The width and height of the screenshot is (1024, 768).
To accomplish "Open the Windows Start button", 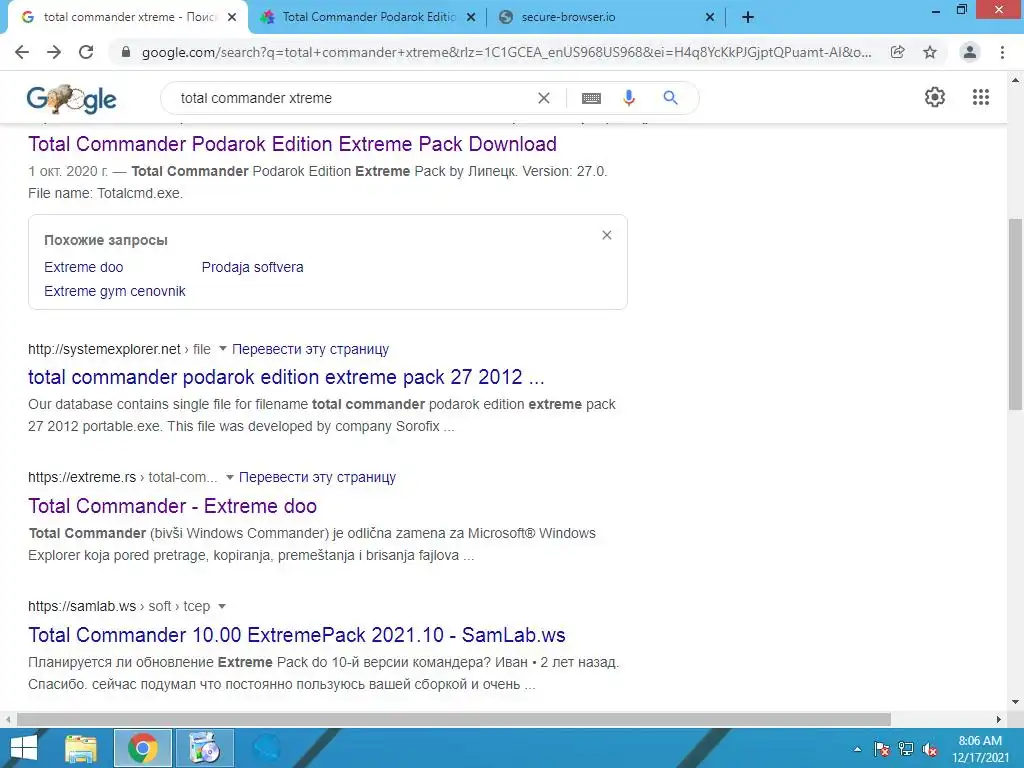I will tap(22, 748).
